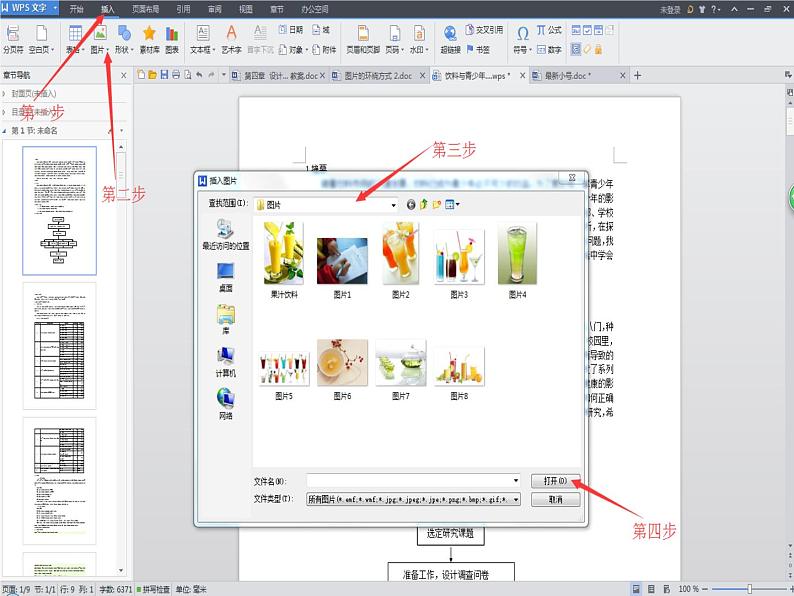This screenshot has height=596, width=794.
Task: Click the 图片 picture icon in ribbon
Action: click(x=100, y=34)
